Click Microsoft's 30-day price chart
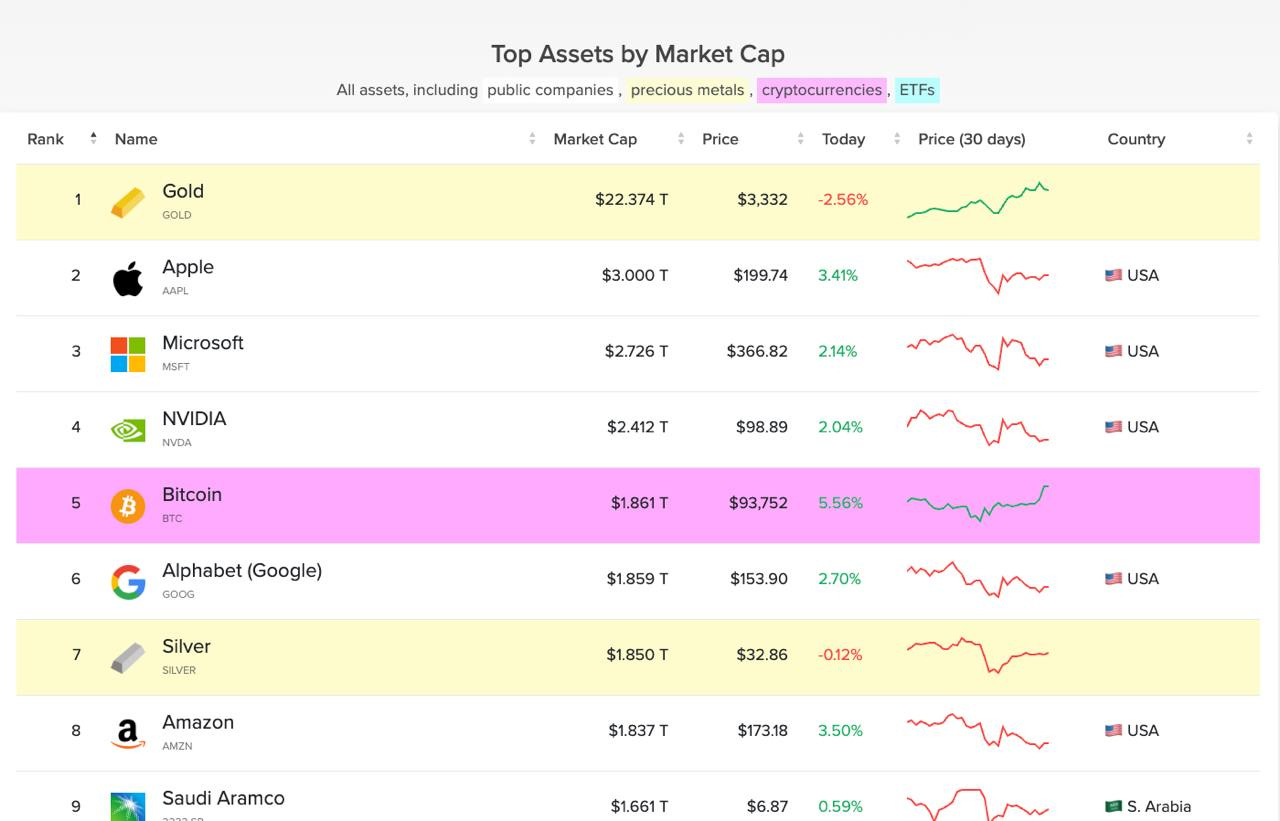 coord(978,351)
